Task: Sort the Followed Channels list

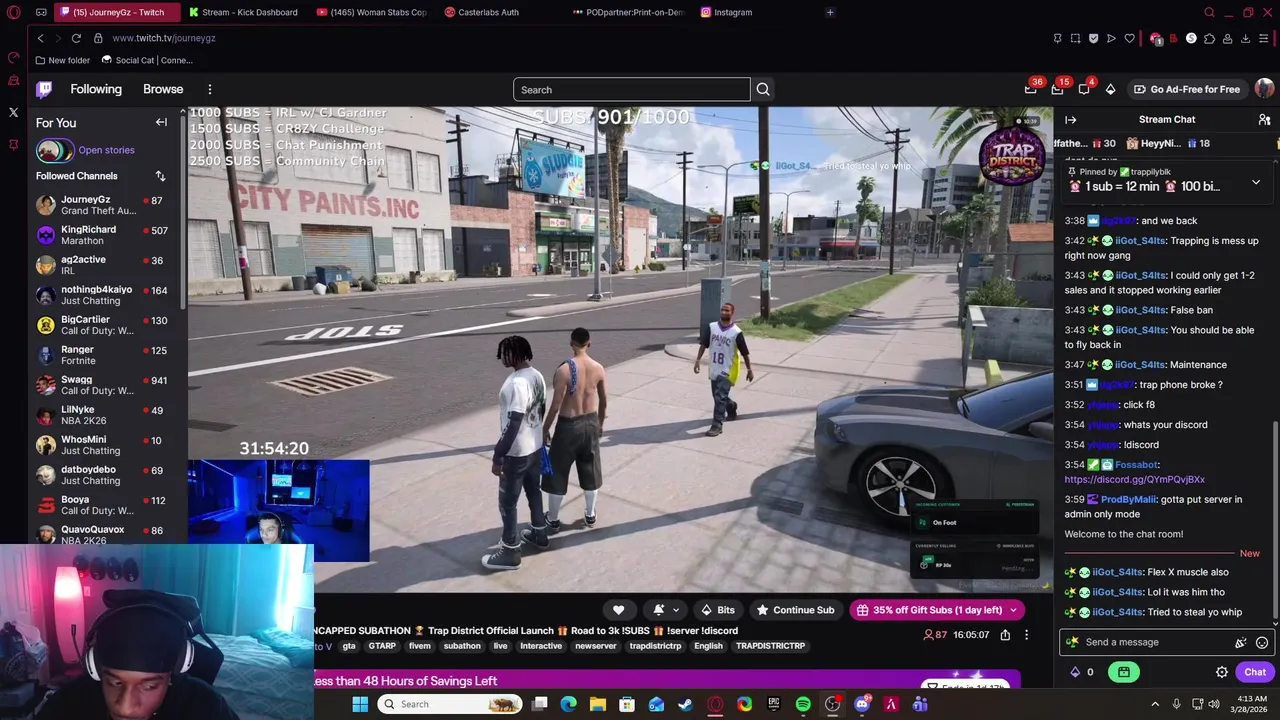Action: (160, 176)
